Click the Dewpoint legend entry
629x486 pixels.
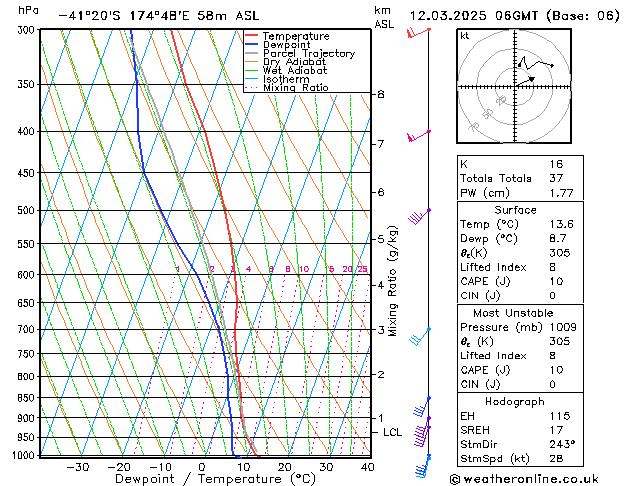coord(278,45)
